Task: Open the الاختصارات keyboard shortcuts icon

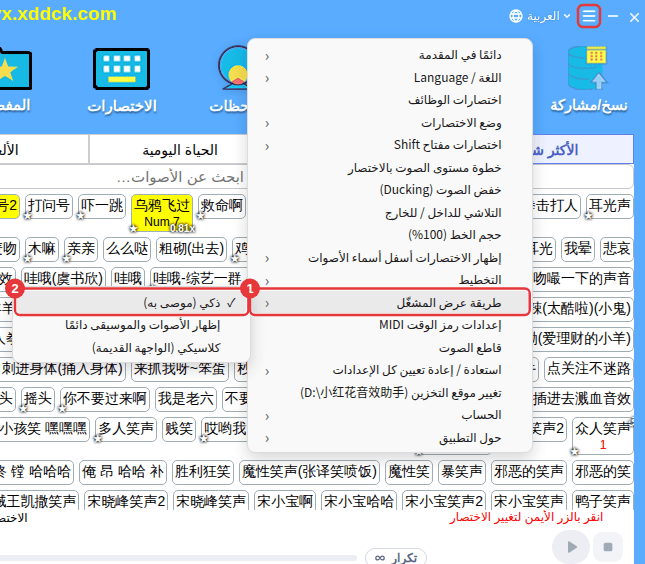Action: click(122, 69)
